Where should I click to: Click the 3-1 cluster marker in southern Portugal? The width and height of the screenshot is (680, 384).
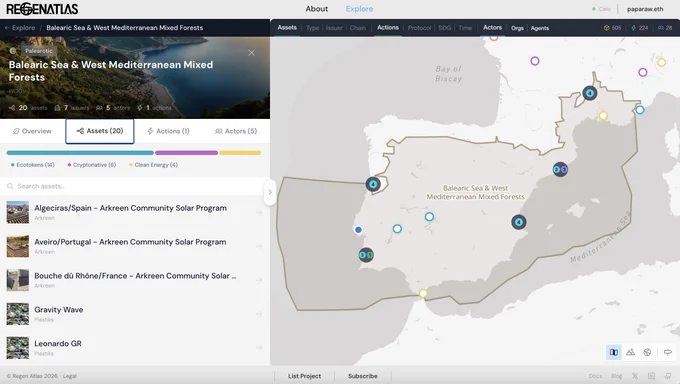tap(366, 255)
